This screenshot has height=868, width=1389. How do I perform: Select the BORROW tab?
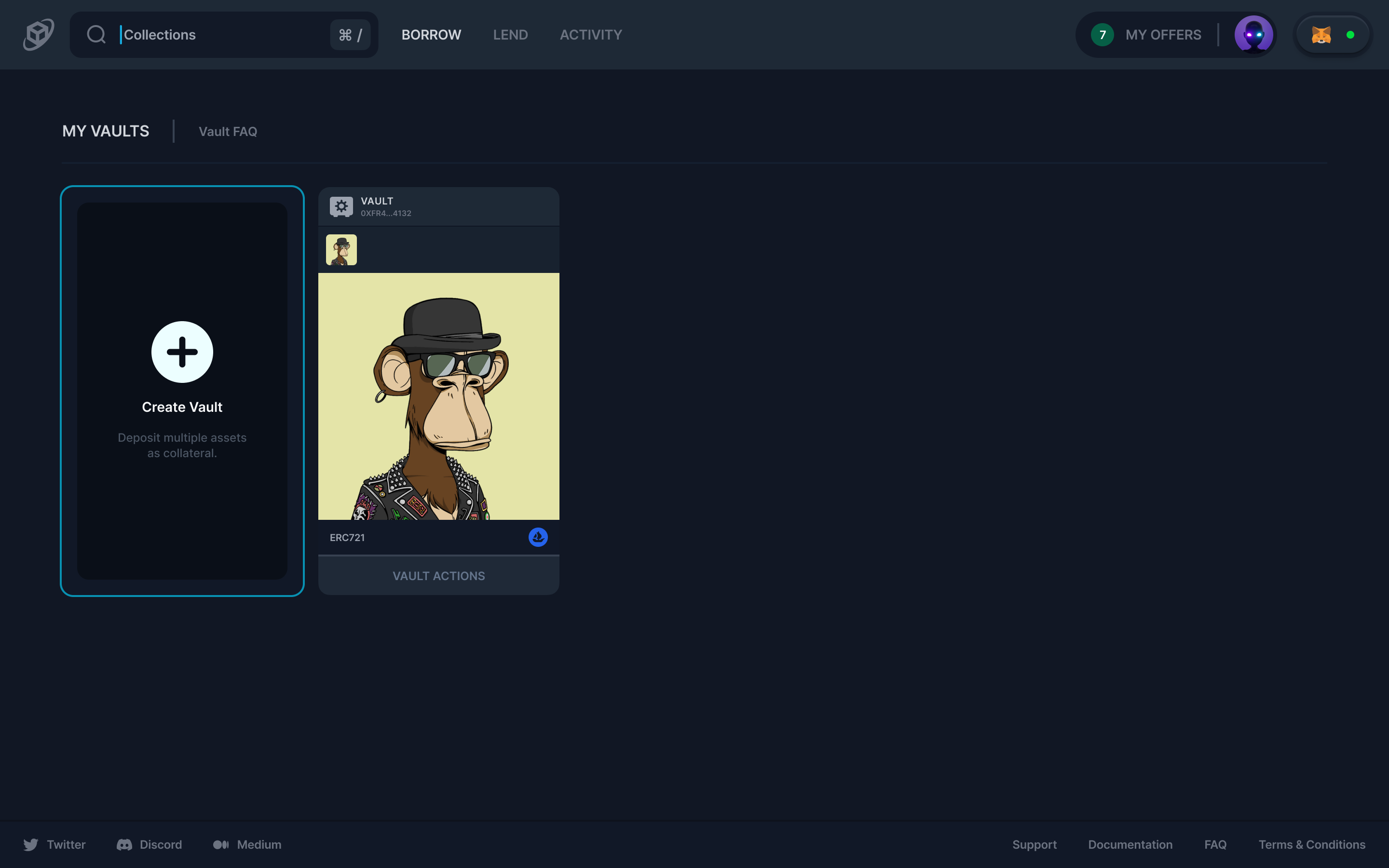pyautogui.click(x=431, y=35)
